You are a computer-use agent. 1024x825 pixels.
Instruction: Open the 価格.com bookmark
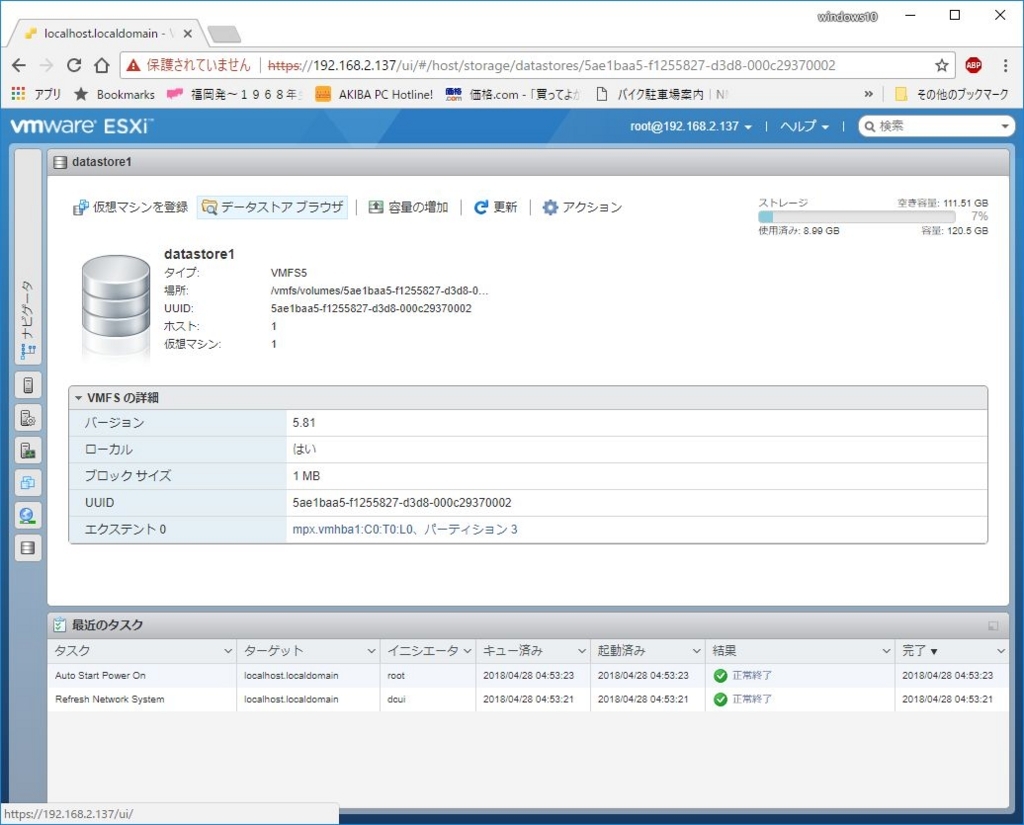(513, 95)
